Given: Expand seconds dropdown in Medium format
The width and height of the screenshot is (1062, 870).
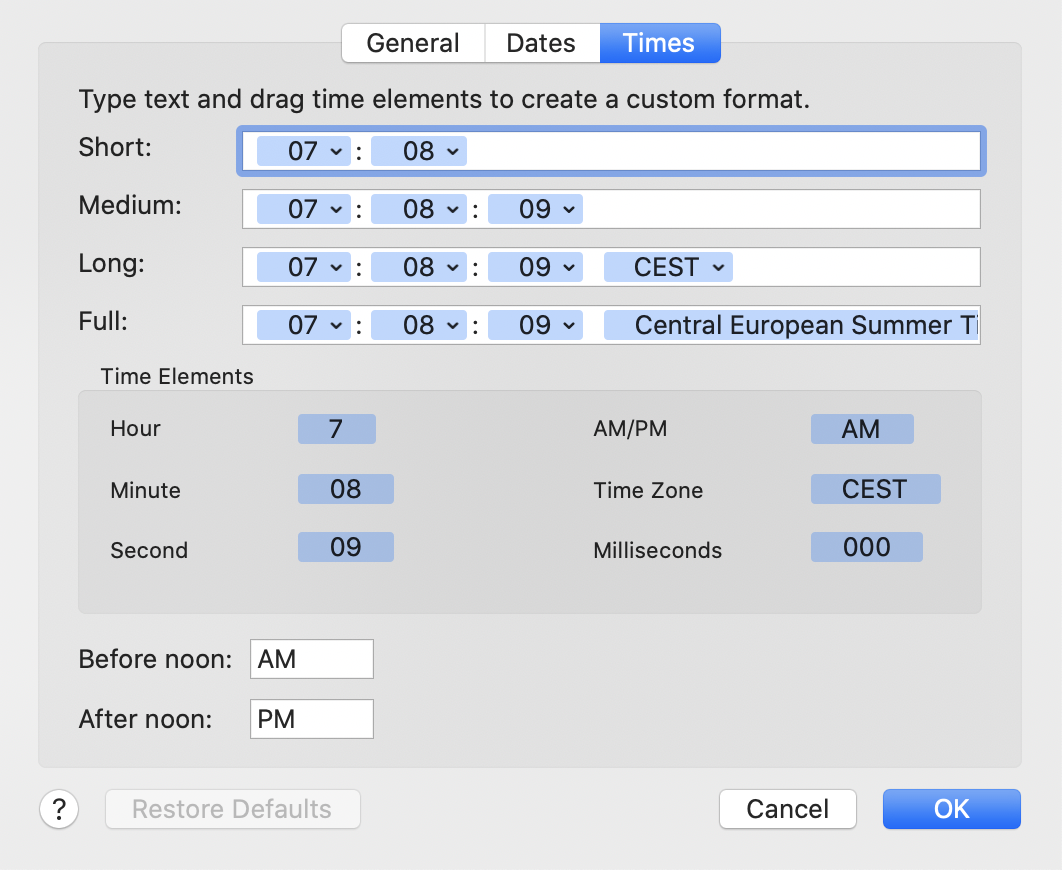Looking at the screenshot, I should [x=535, y=209].
